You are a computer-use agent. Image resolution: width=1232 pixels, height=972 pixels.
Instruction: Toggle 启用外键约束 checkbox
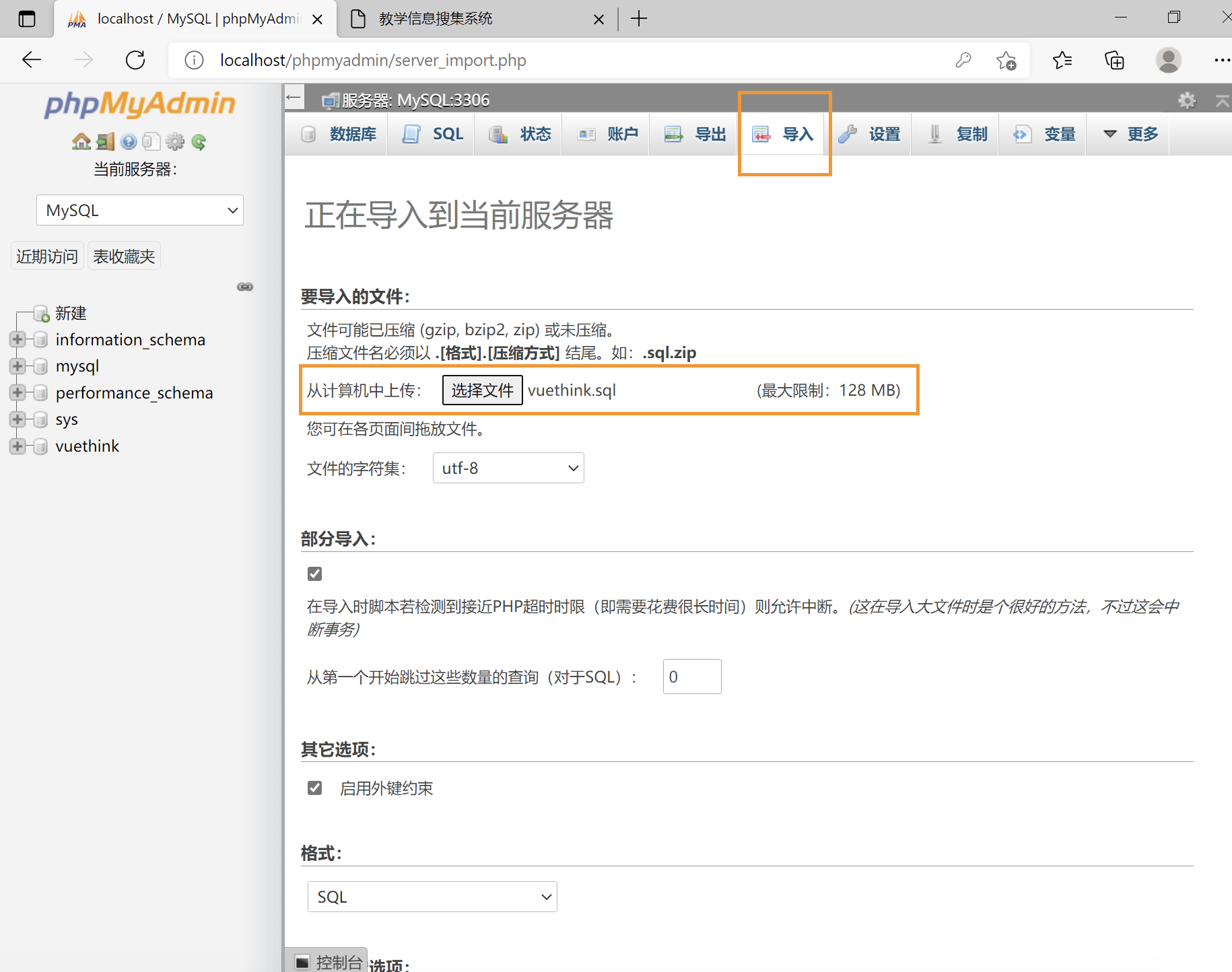(x=314, y=788)
